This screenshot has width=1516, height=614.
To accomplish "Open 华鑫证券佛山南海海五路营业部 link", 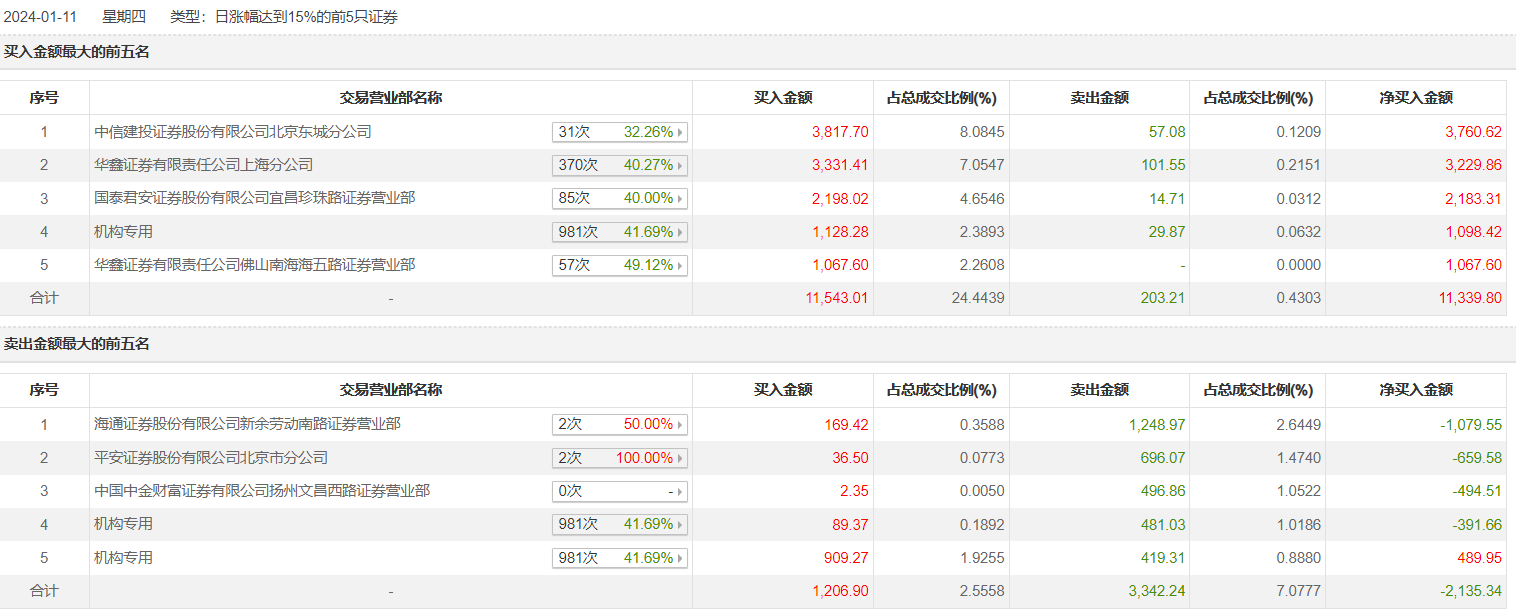I will pyautogui.click(x=255, y=266).
